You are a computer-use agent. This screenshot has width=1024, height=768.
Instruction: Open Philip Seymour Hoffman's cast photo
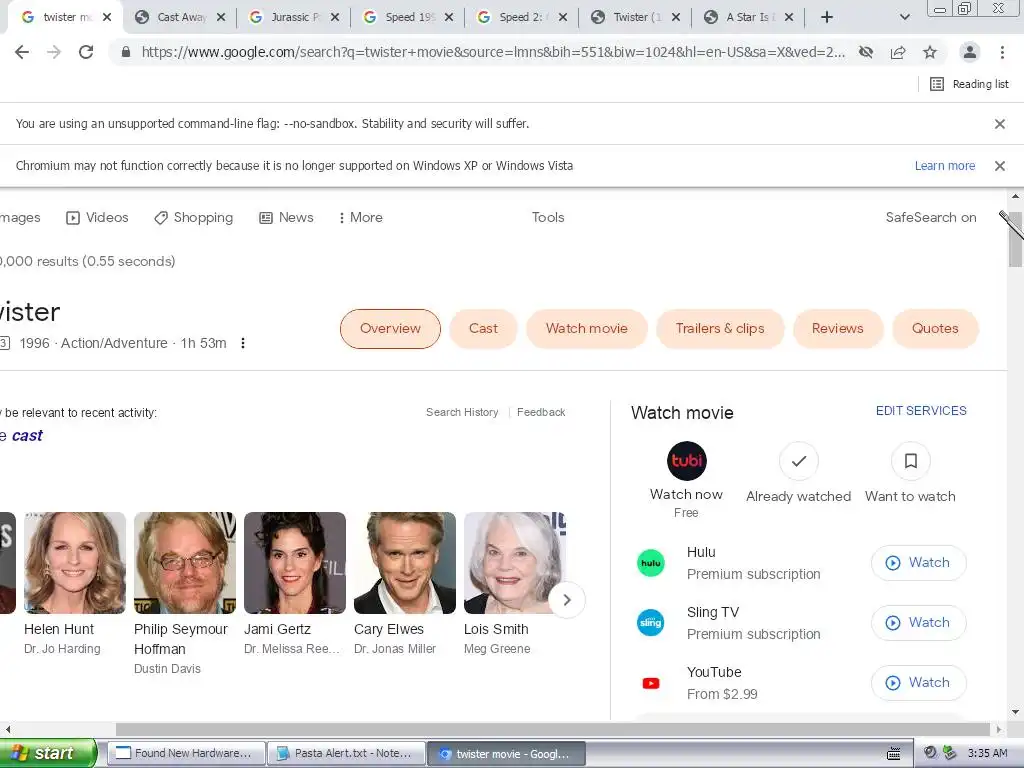(185, 563)
